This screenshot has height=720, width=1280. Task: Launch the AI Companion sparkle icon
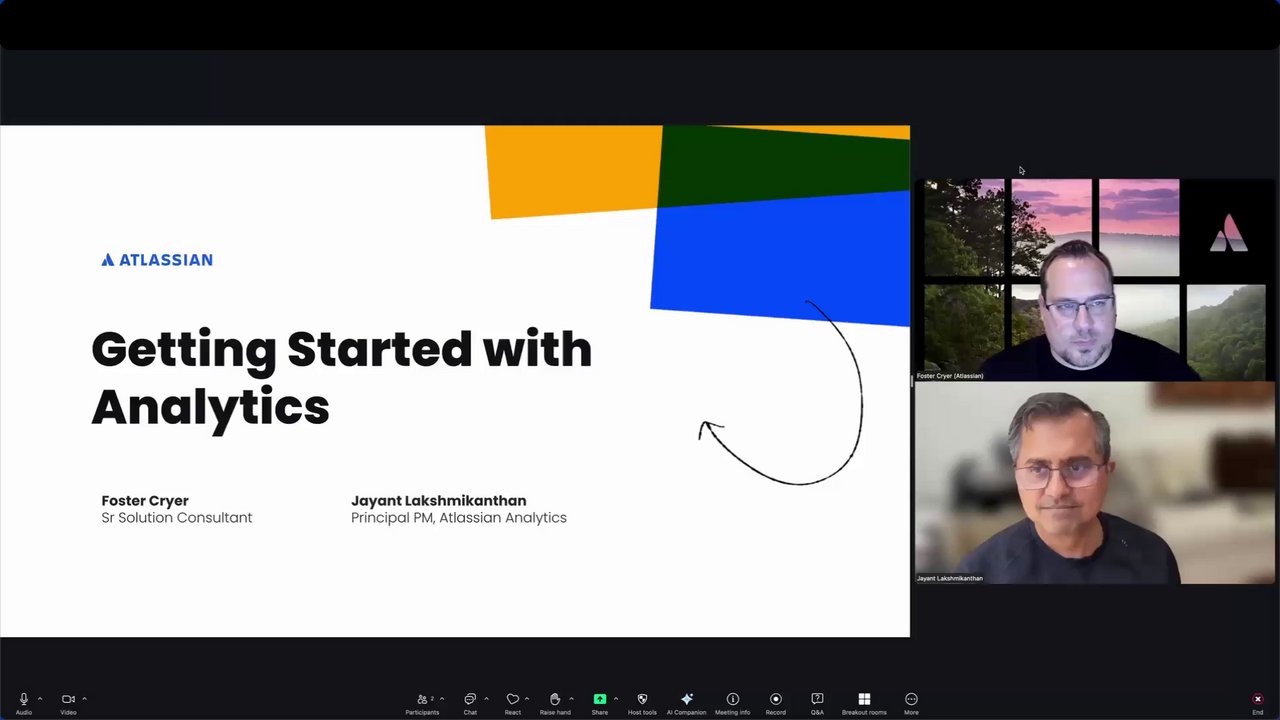coord(687,703)
